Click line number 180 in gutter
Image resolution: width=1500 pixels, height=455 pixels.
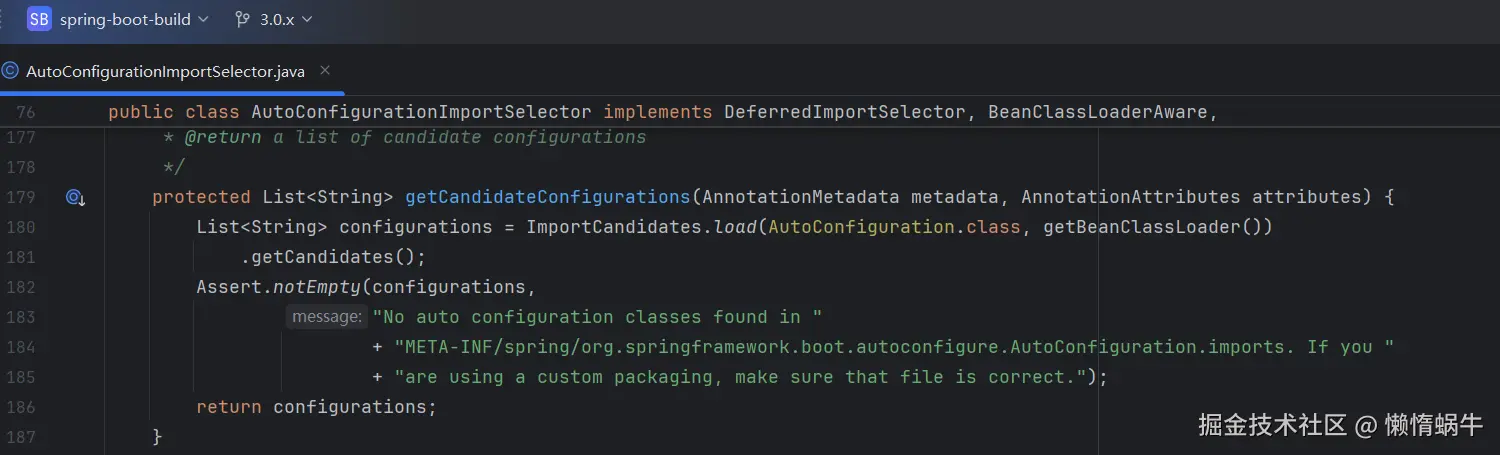20,227
